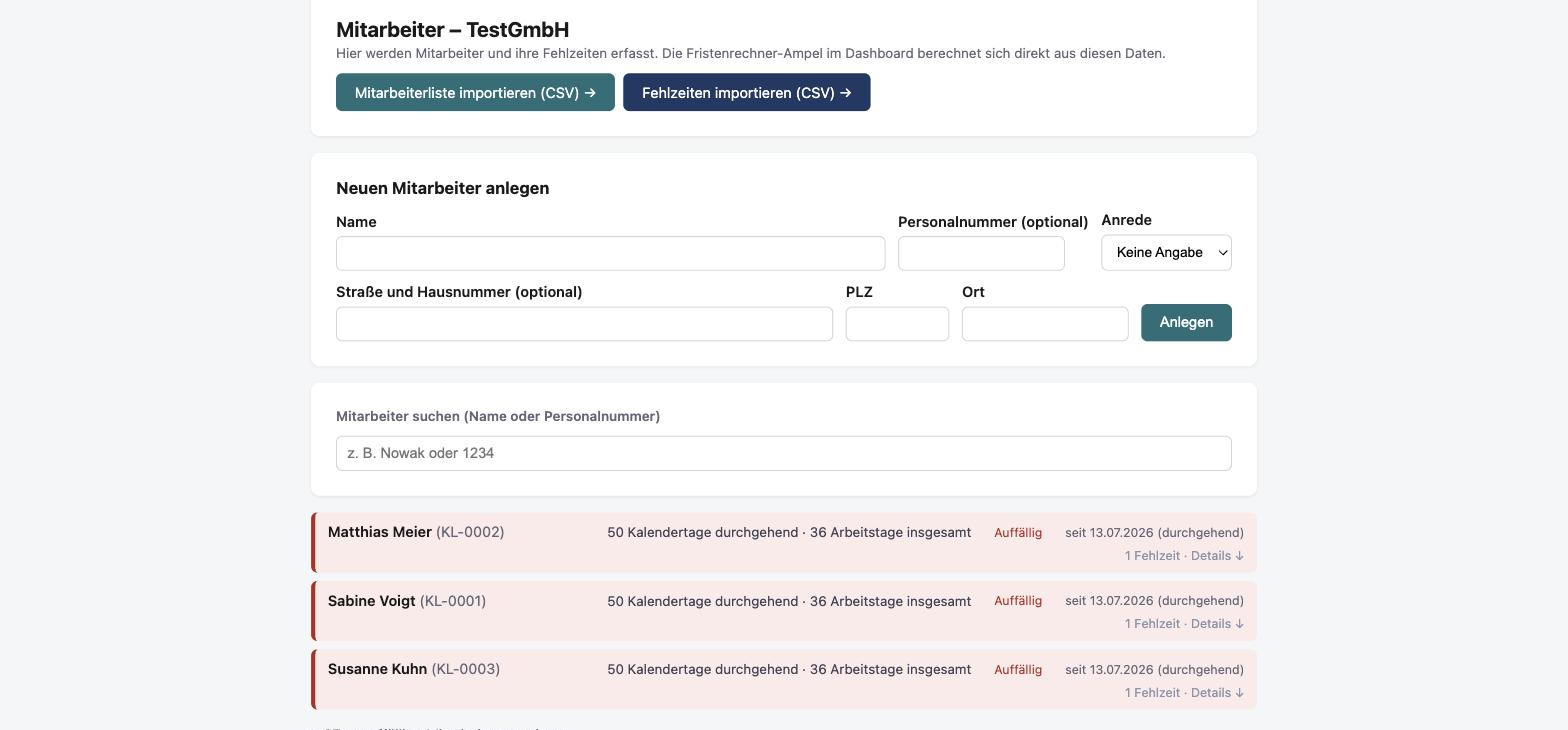Click the Mitarbeiter – TestGmbH heading
Screen dimensions: 1568x730
[x=452, y=30]
